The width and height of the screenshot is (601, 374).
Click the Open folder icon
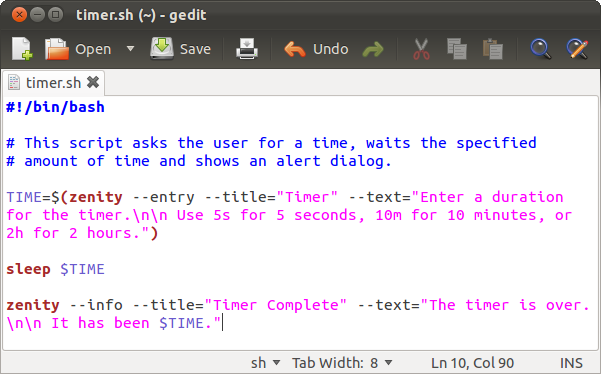[57, 49]
